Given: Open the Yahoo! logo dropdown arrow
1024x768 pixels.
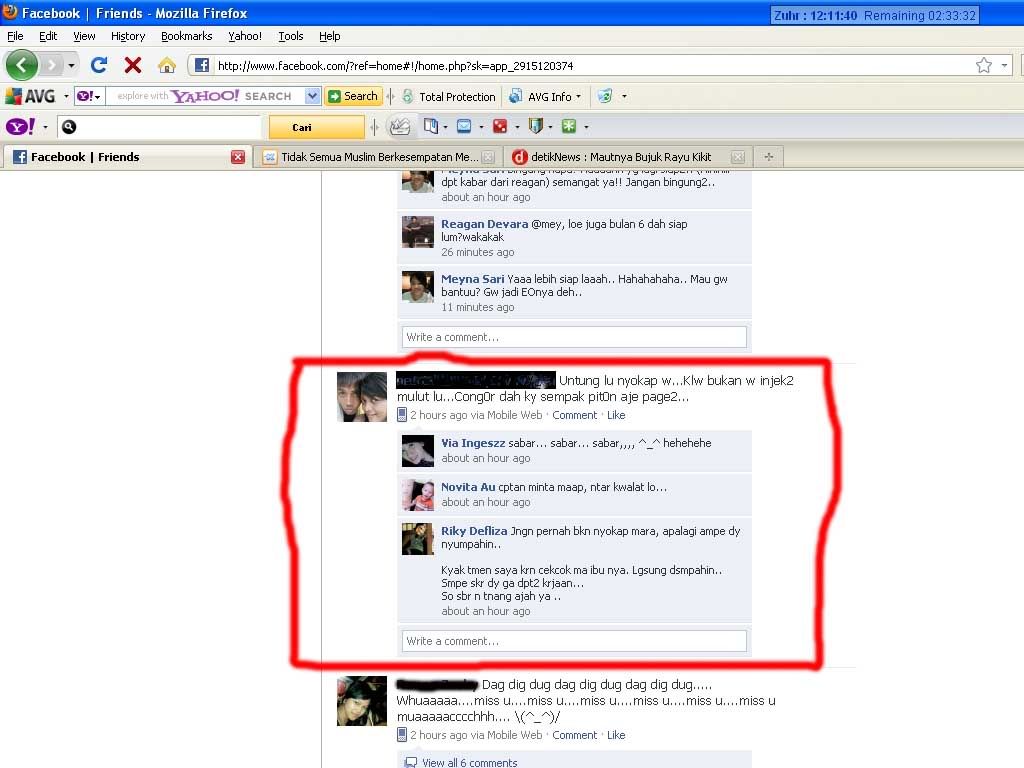Looking at the screenshot, I should click(45, 127).
